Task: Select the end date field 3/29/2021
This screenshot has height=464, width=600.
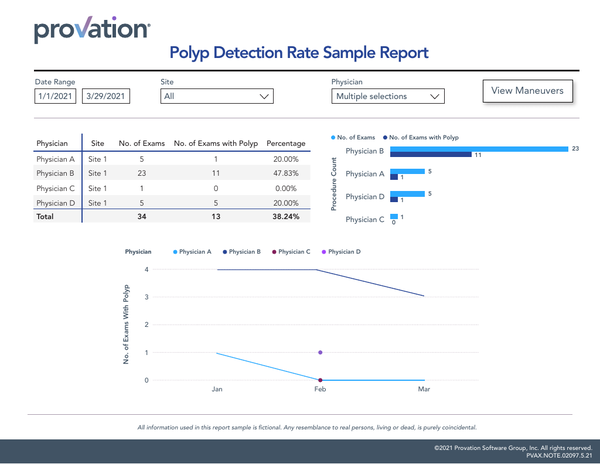Action: click(106, 97)
